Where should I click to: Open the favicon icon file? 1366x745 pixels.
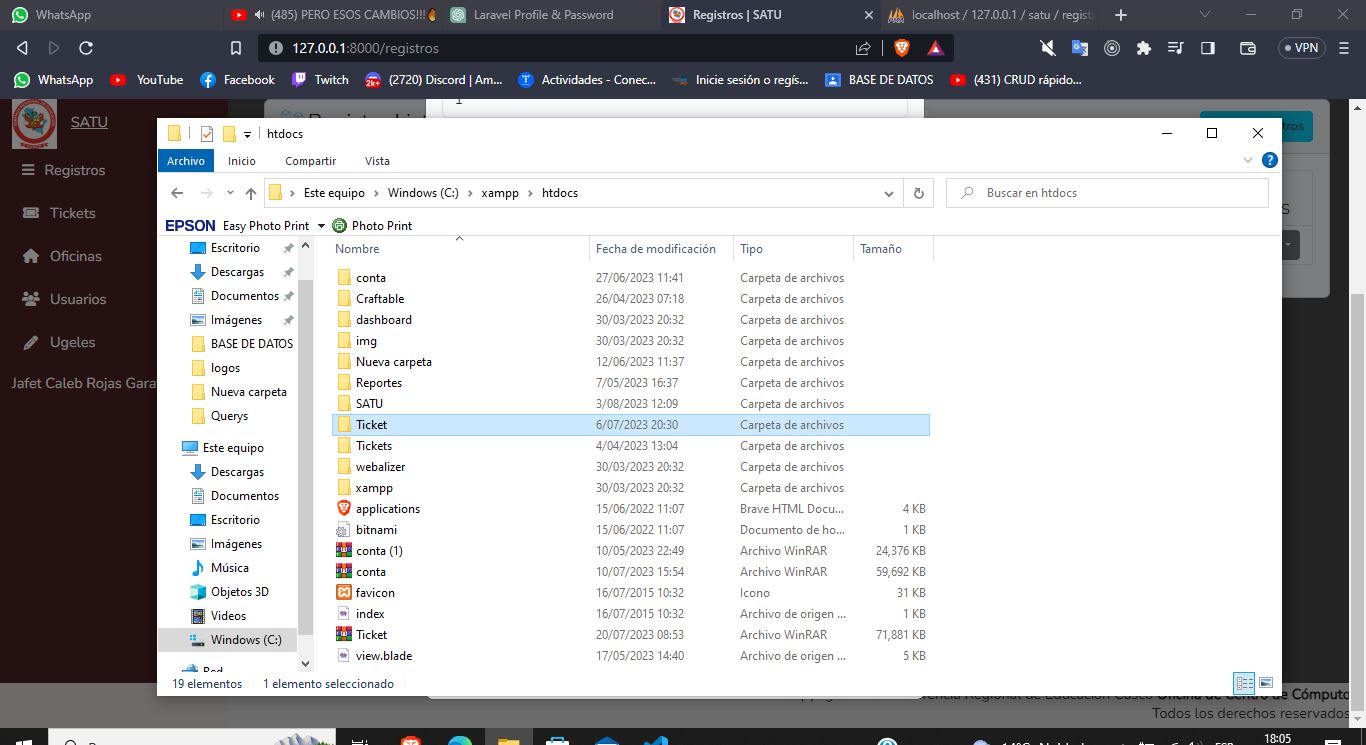point(375,593)
